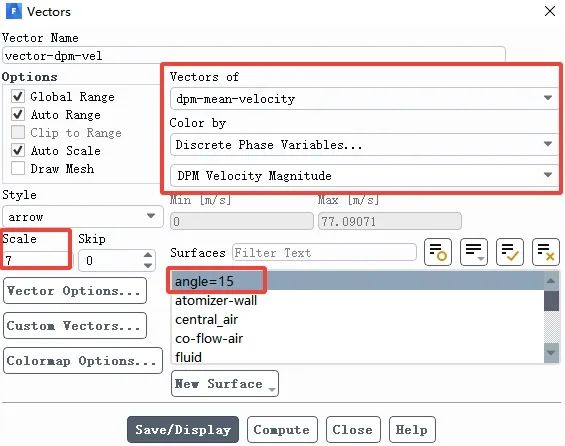Select the angle=15 surface
The image size is (565, 446).
357,281
